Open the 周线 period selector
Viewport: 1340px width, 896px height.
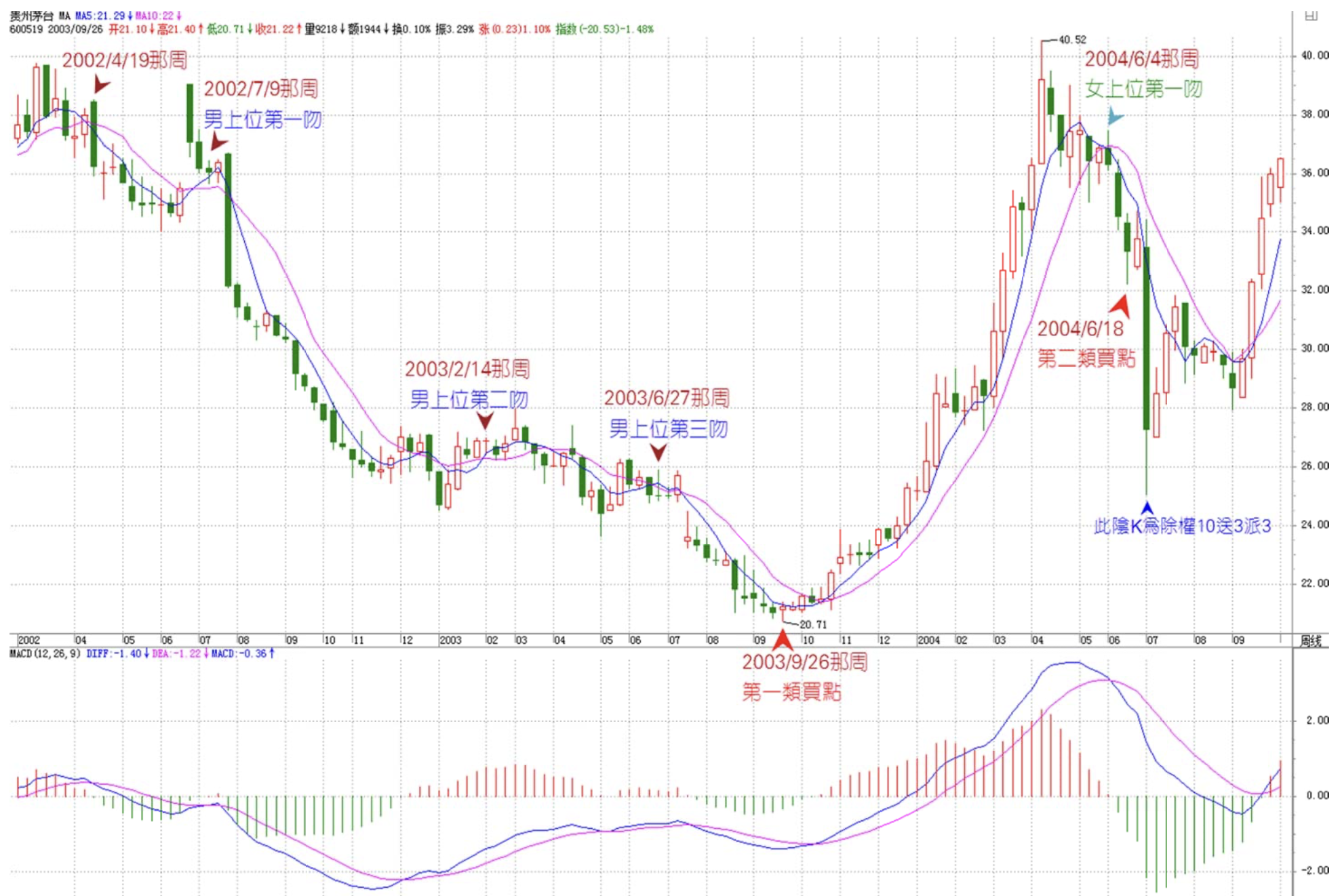(1312, 640)
